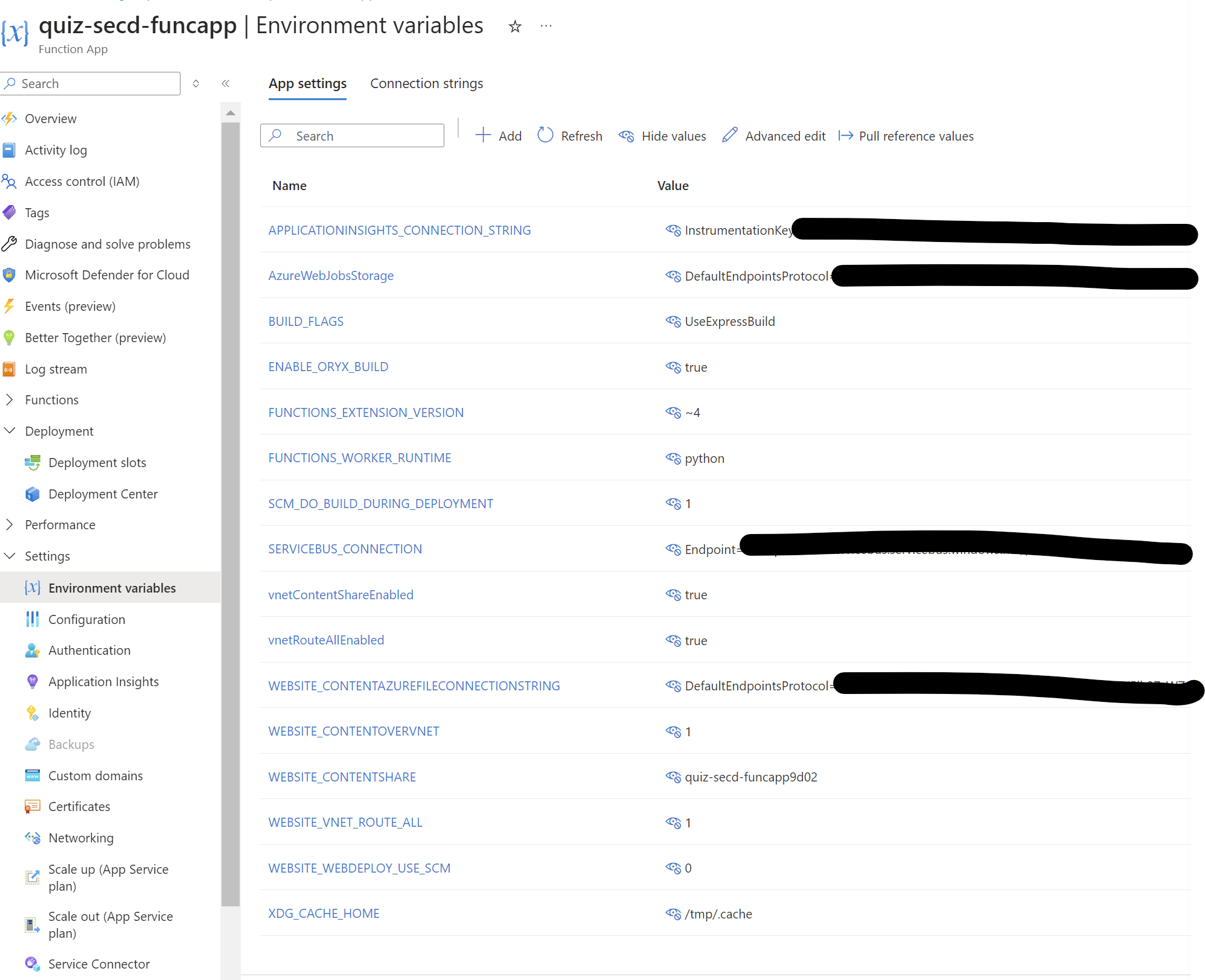Image resolution: width=1205 pixels, height=980 pixels.
Task: Click the favorite star icon beside page title
Action: 515,27
